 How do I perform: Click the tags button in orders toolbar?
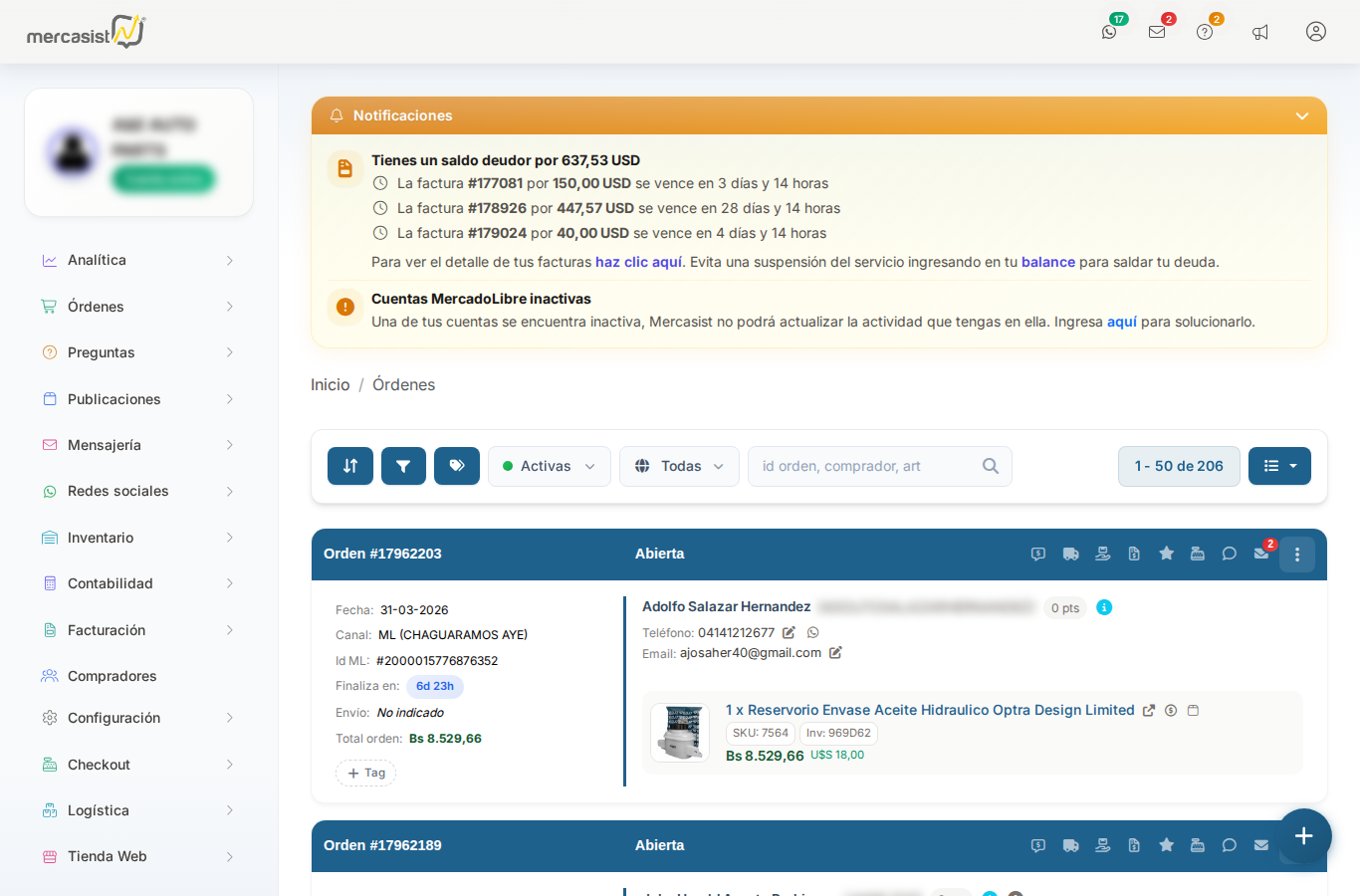point(457,466)
